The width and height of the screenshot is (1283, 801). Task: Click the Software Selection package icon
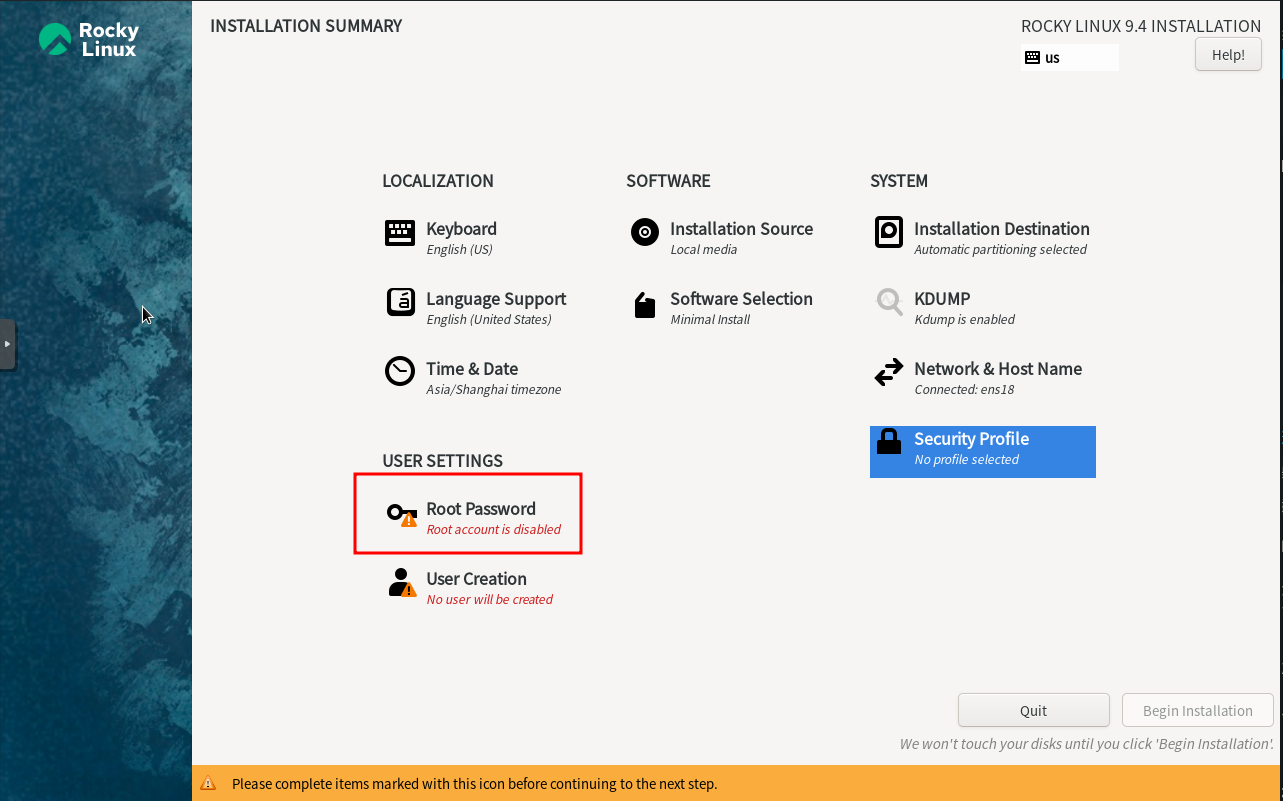click(x=645, y=305)
